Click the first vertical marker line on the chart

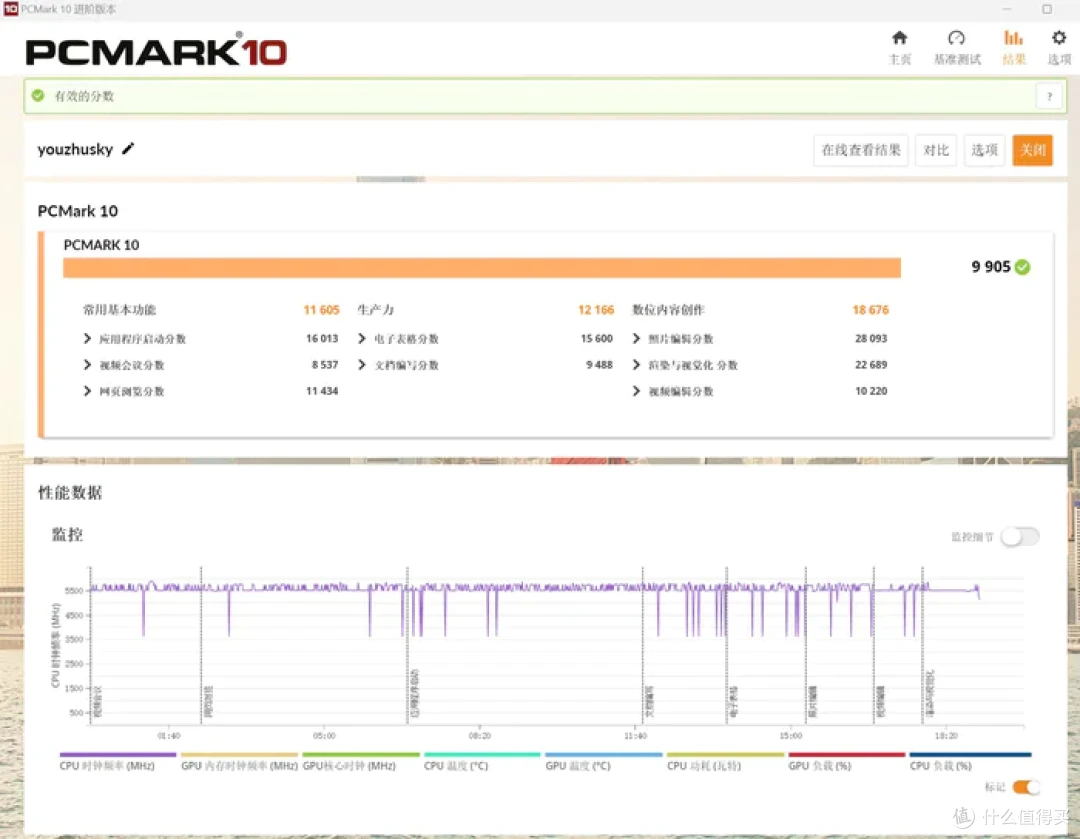pos(90,644)
